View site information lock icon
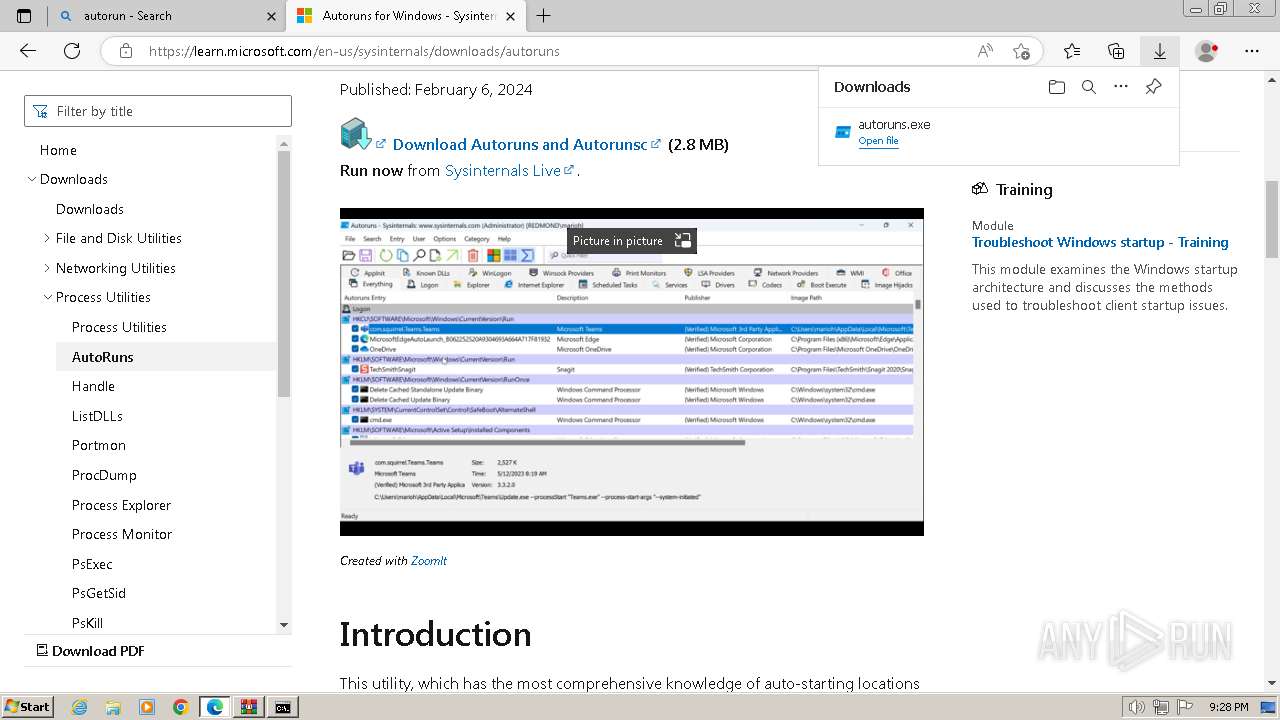 point(125,51)
